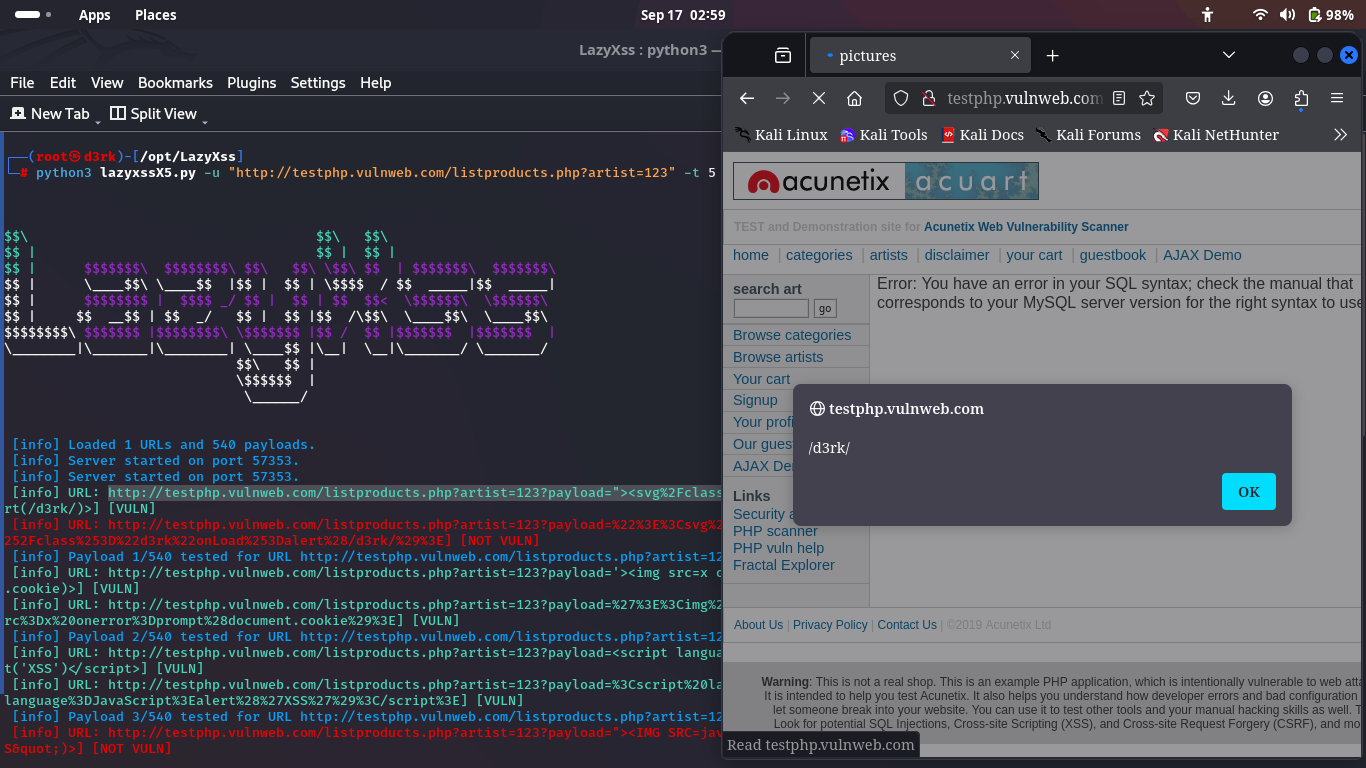Open the Kali Docs bookmark
The width and height of the screenshot is (1366, 768).
click(x=983, y=134)
